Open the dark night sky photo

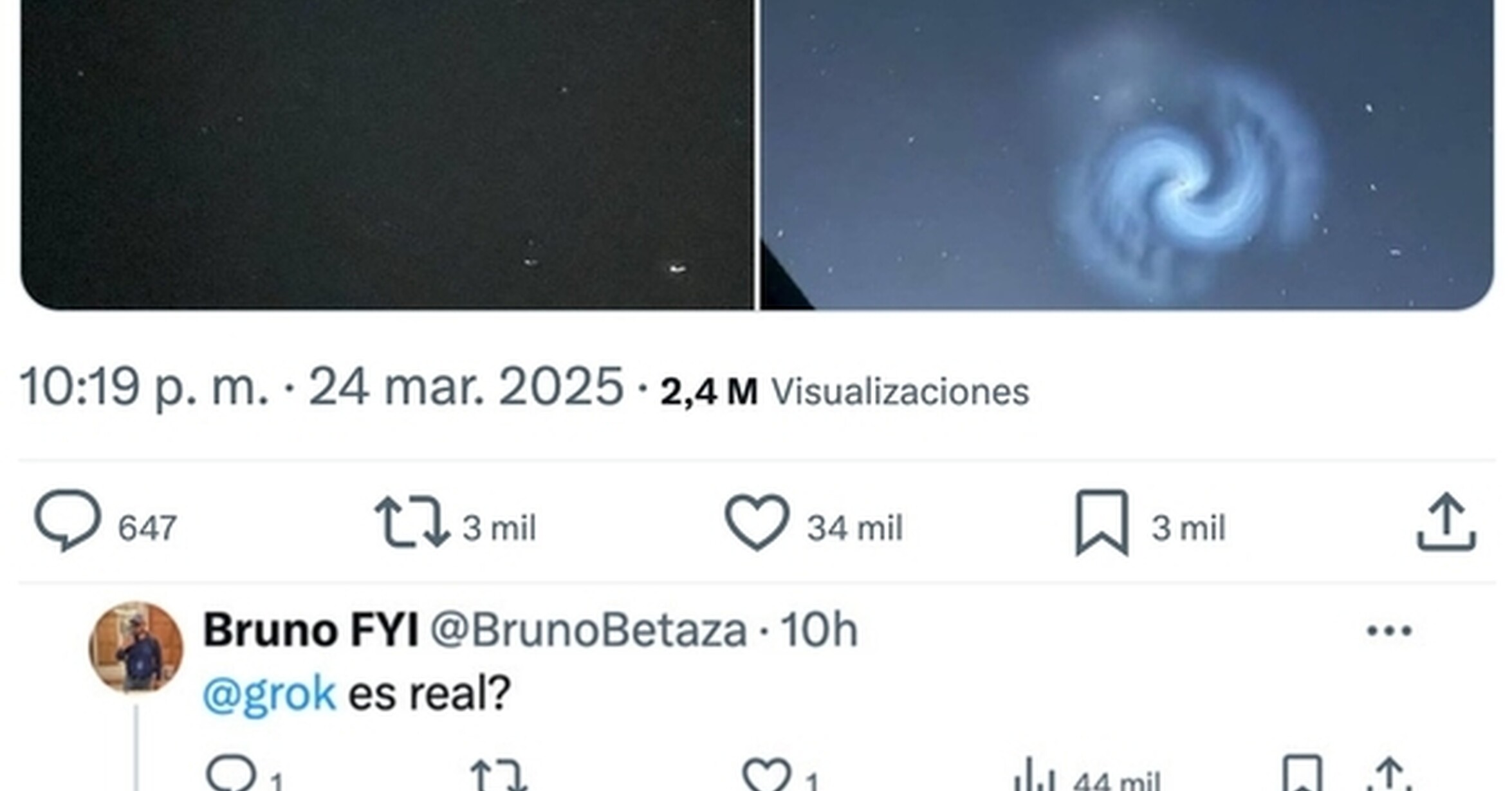coord(387,154)
